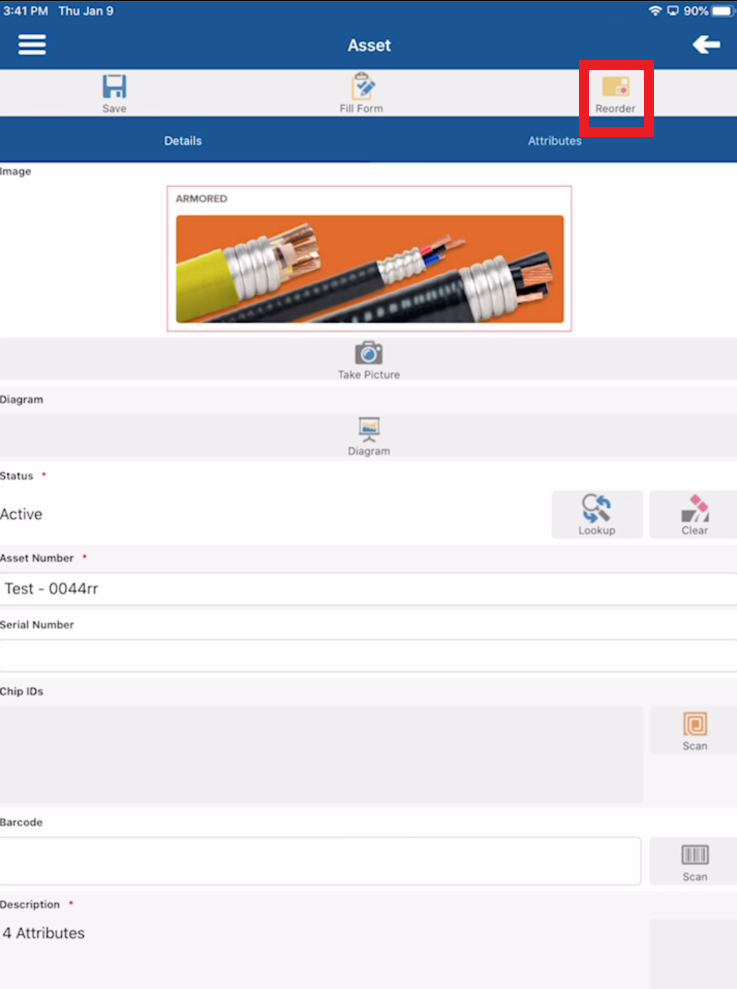
Task: Switch to the Details tab
Action: pyautogui.click(x=183, y=141)
